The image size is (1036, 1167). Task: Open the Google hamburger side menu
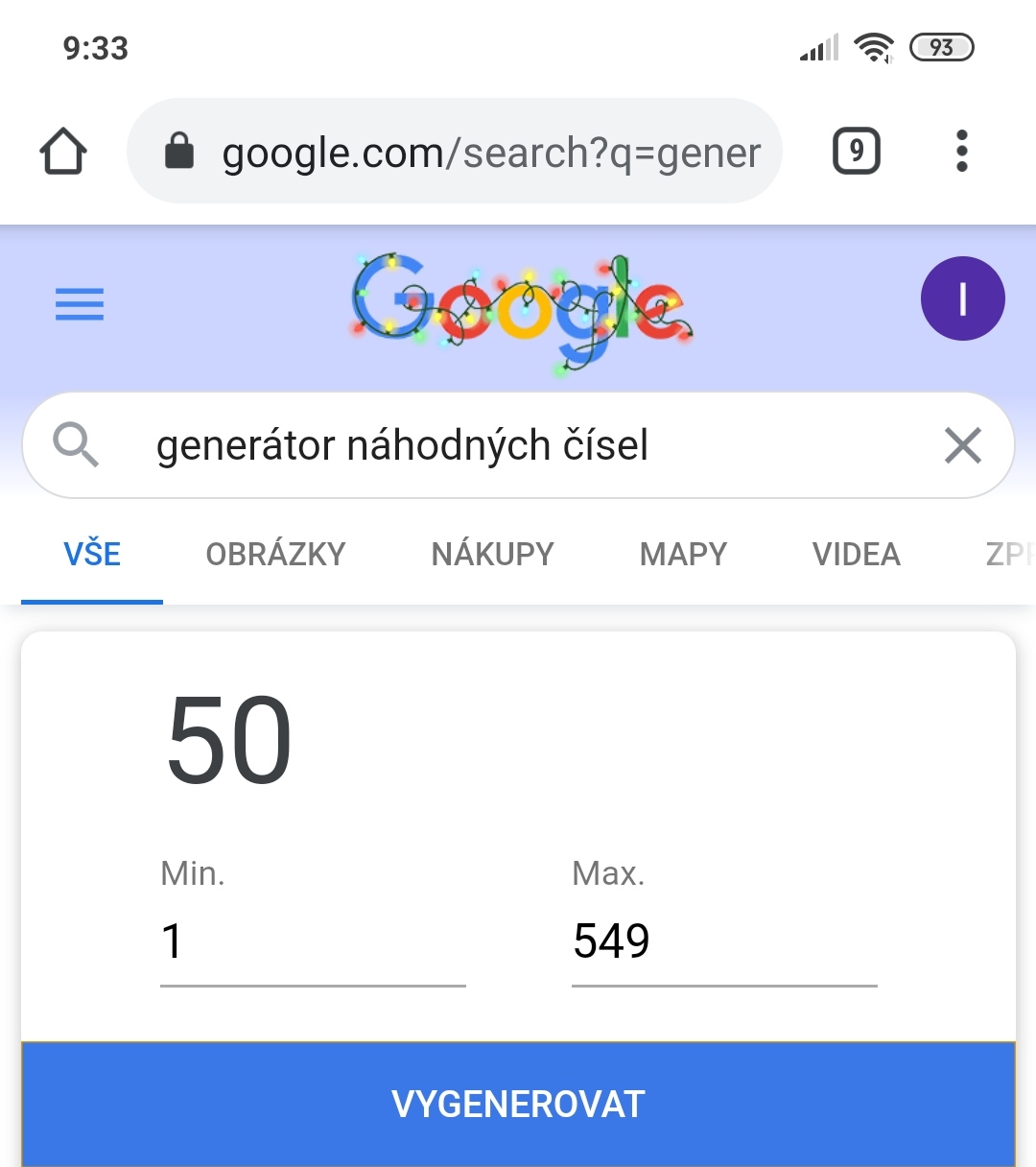click(x=80, y=304)
